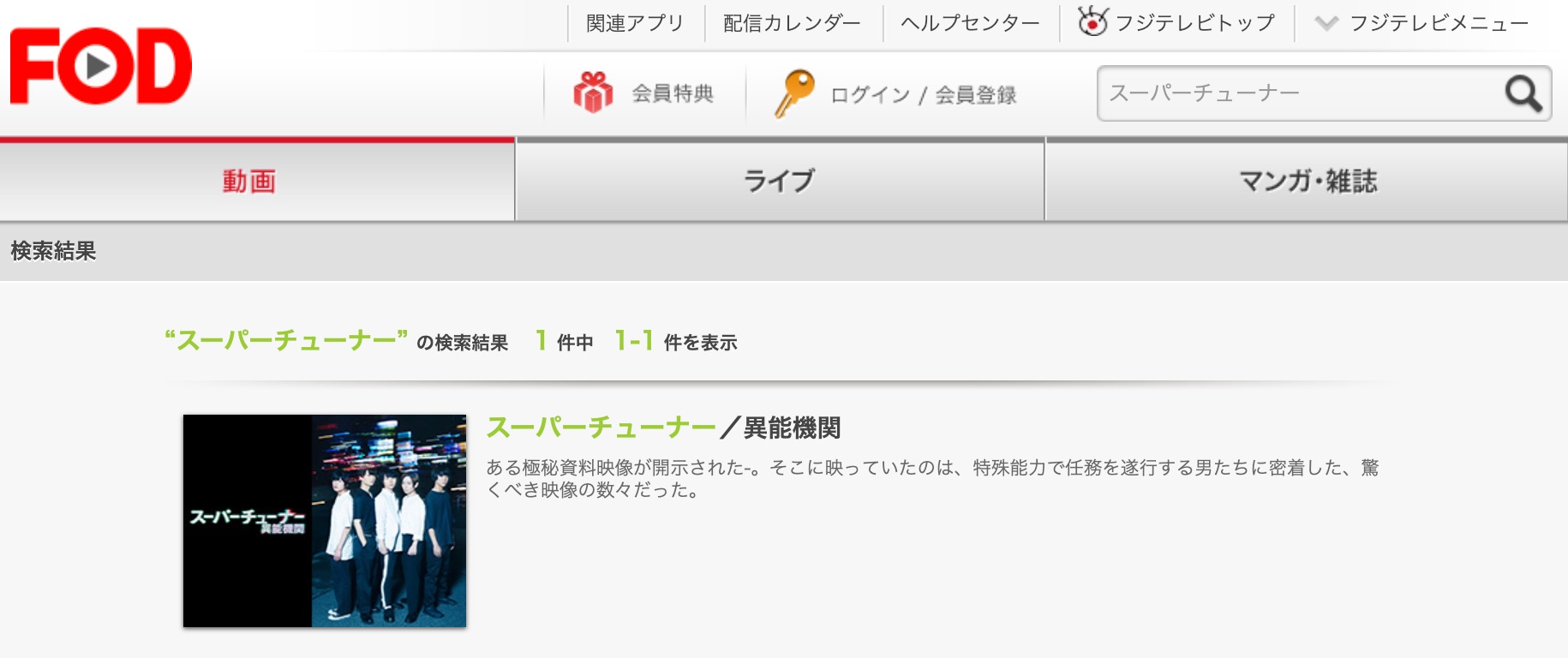Screen dimensions: 1568x658
Task: Open the 関連アプリ link
Action: click(x=635, y=23)
